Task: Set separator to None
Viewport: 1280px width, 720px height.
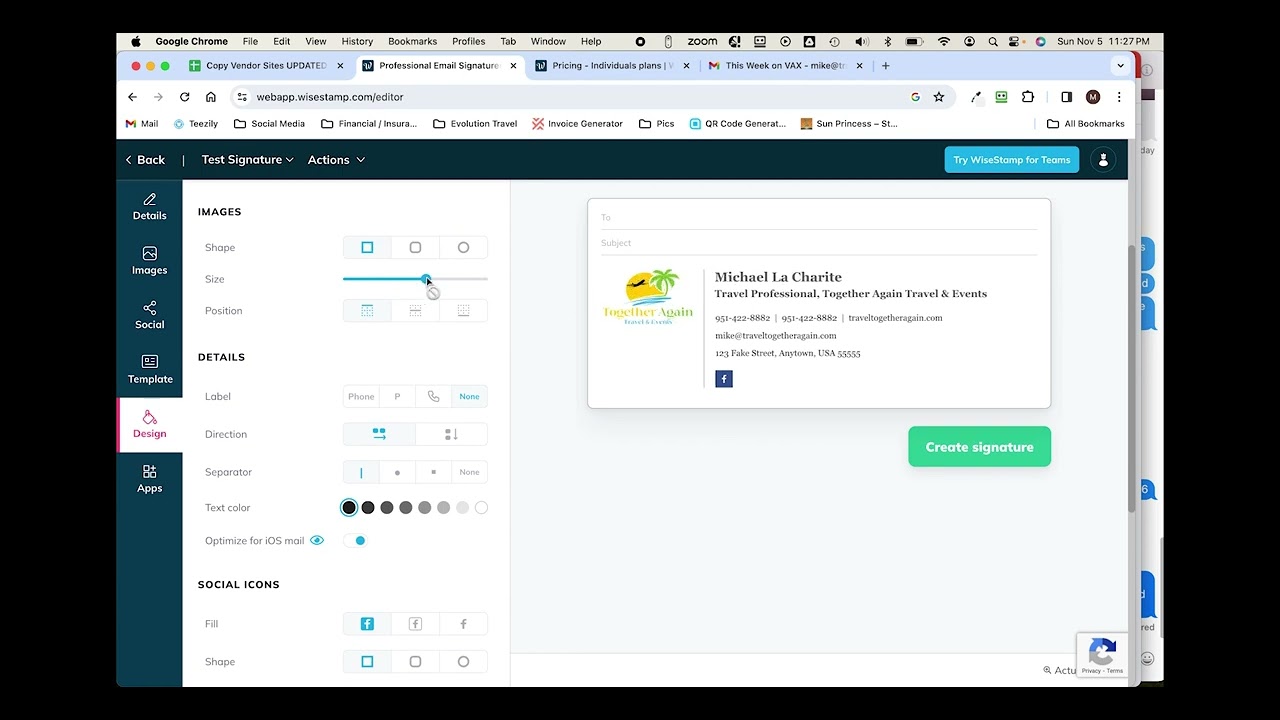Action: pyautogui.click(x=469, y=472)
